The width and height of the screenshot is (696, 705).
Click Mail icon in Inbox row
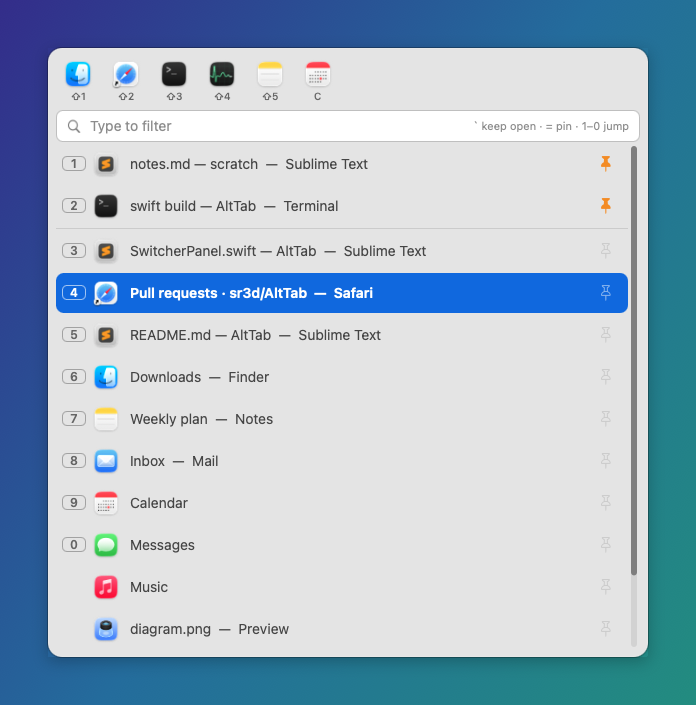[106, 461]
